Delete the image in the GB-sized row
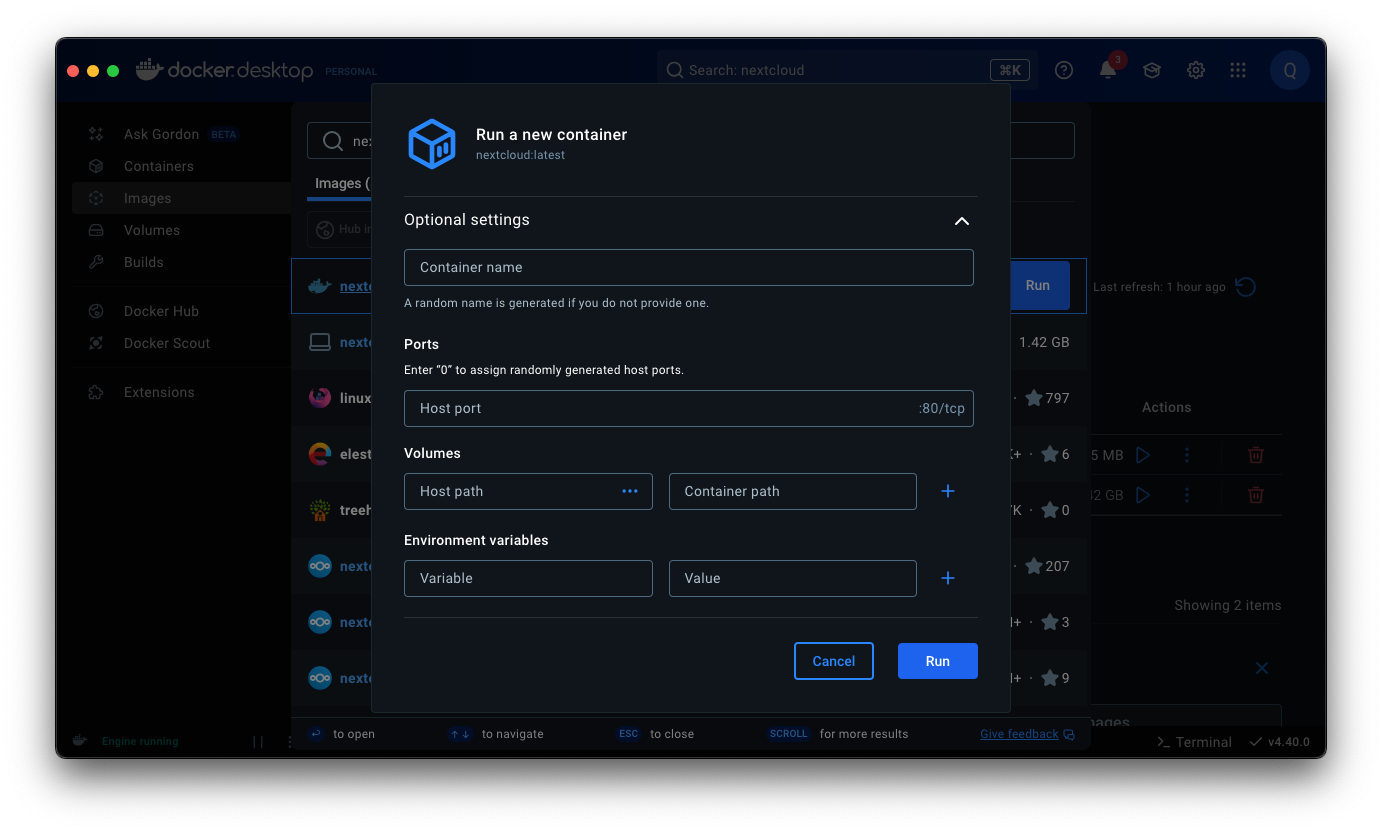The width and height of the screenshot is (1382, 832). tap(1256, 495)
